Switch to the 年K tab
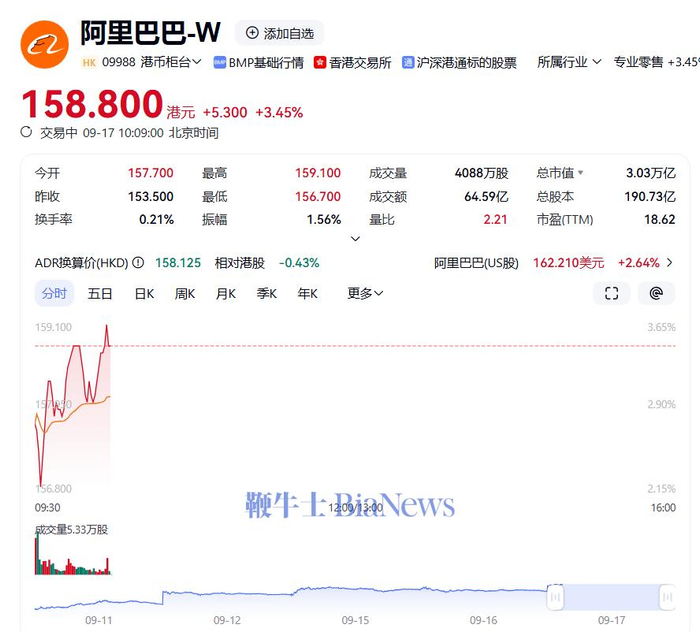Viewport: 700px width, 632px height. [x=308, y=293]
